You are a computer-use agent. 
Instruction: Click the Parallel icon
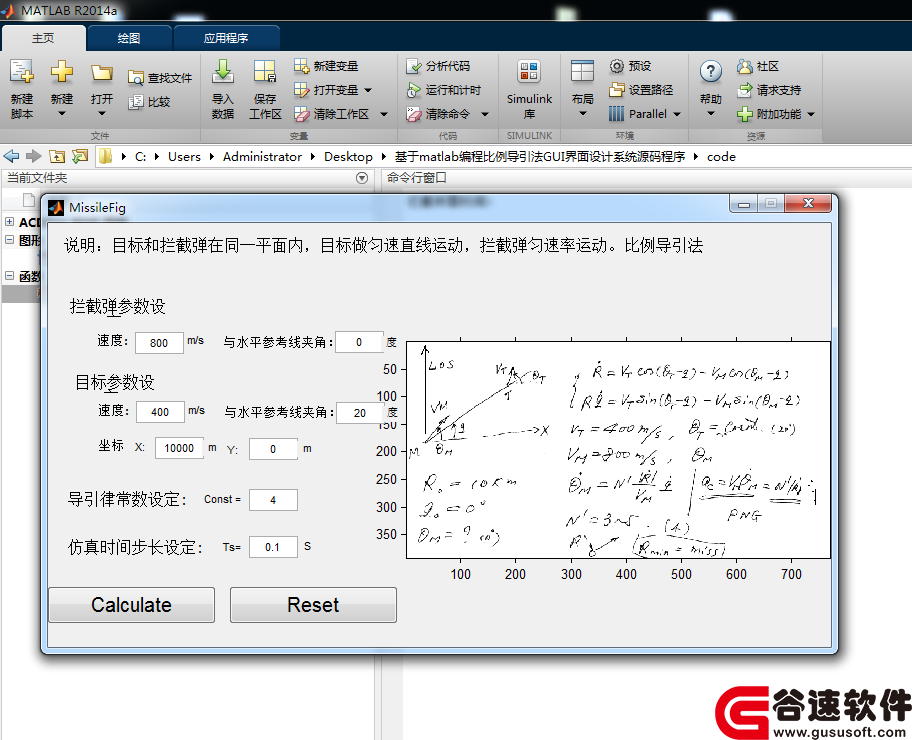pyautogui.click(x=617, y=113)
